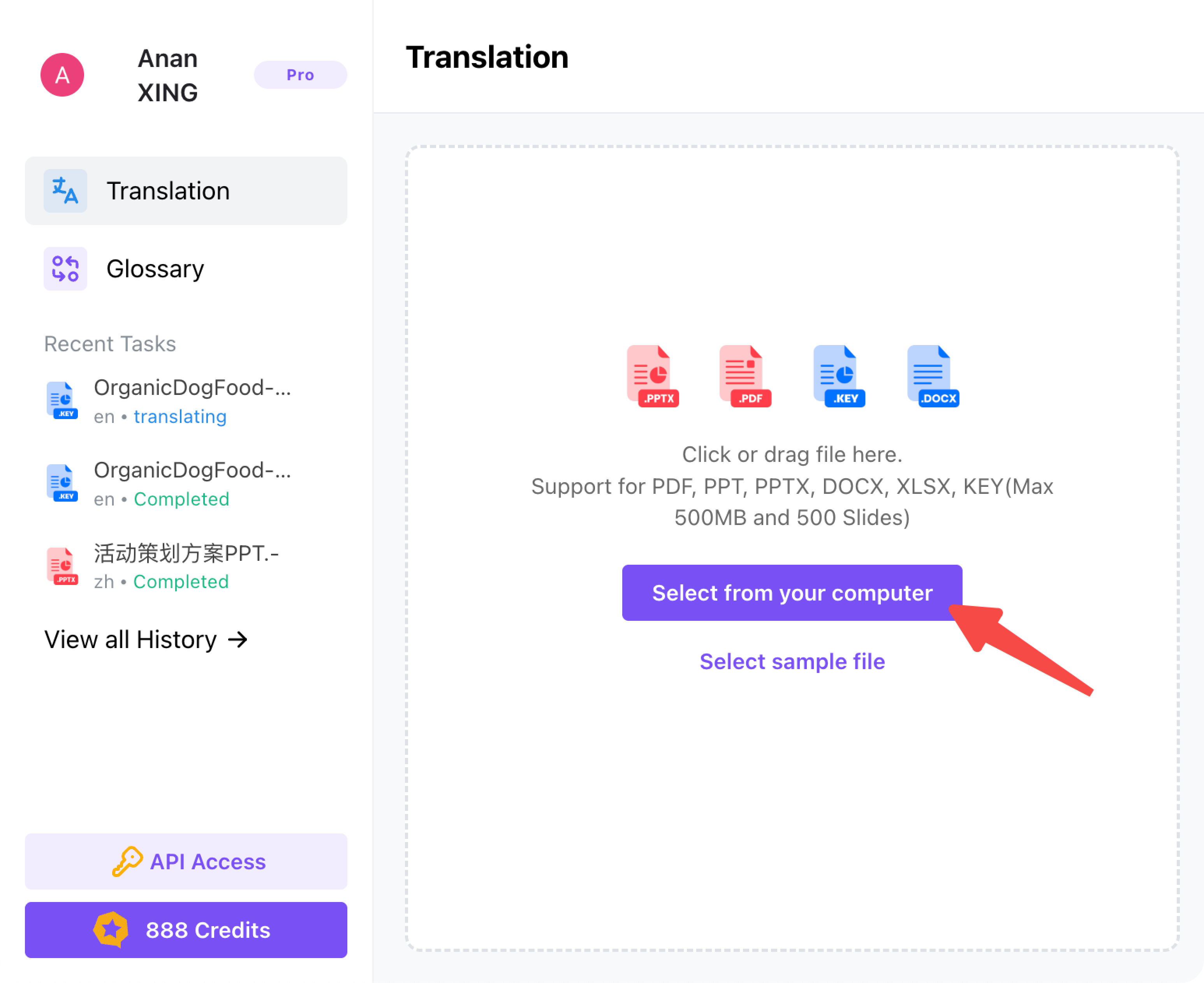Choose the Select sample file link

tap(792, 661)
